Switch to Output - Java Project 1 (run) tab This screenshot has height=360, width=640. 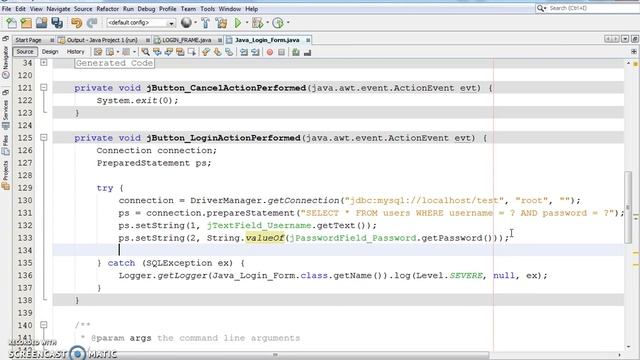coord(102,40)
